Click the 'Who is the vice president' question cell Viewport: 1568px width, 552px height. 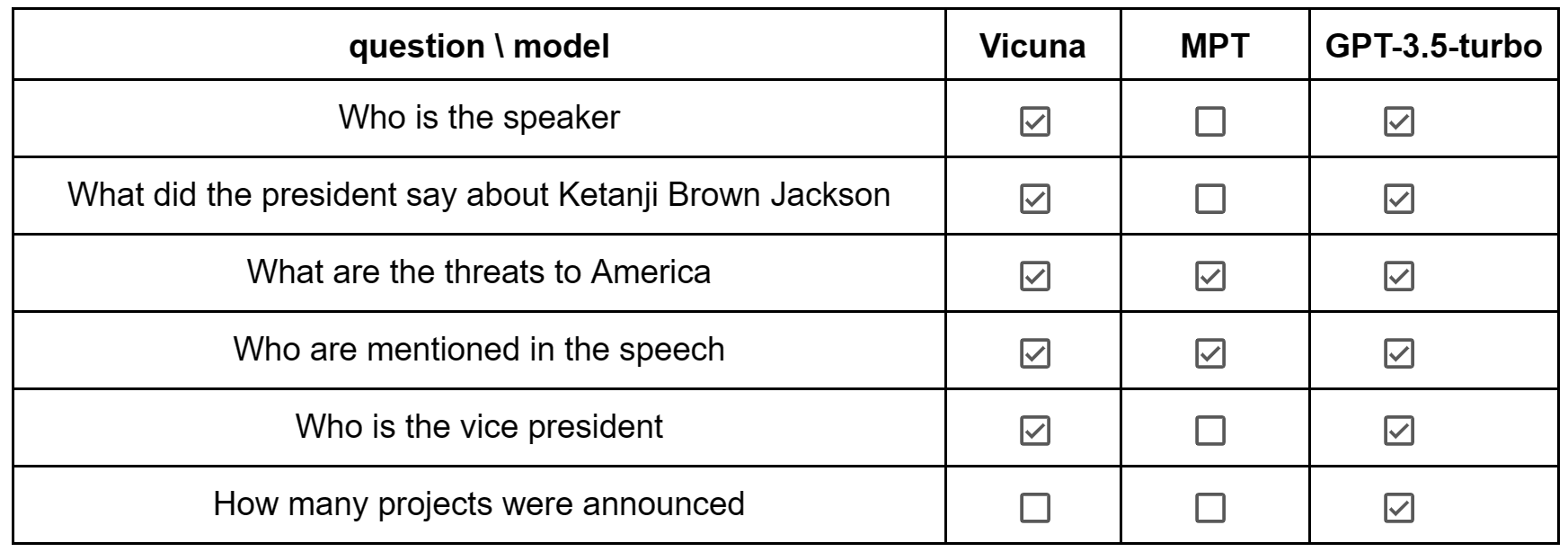479,426
